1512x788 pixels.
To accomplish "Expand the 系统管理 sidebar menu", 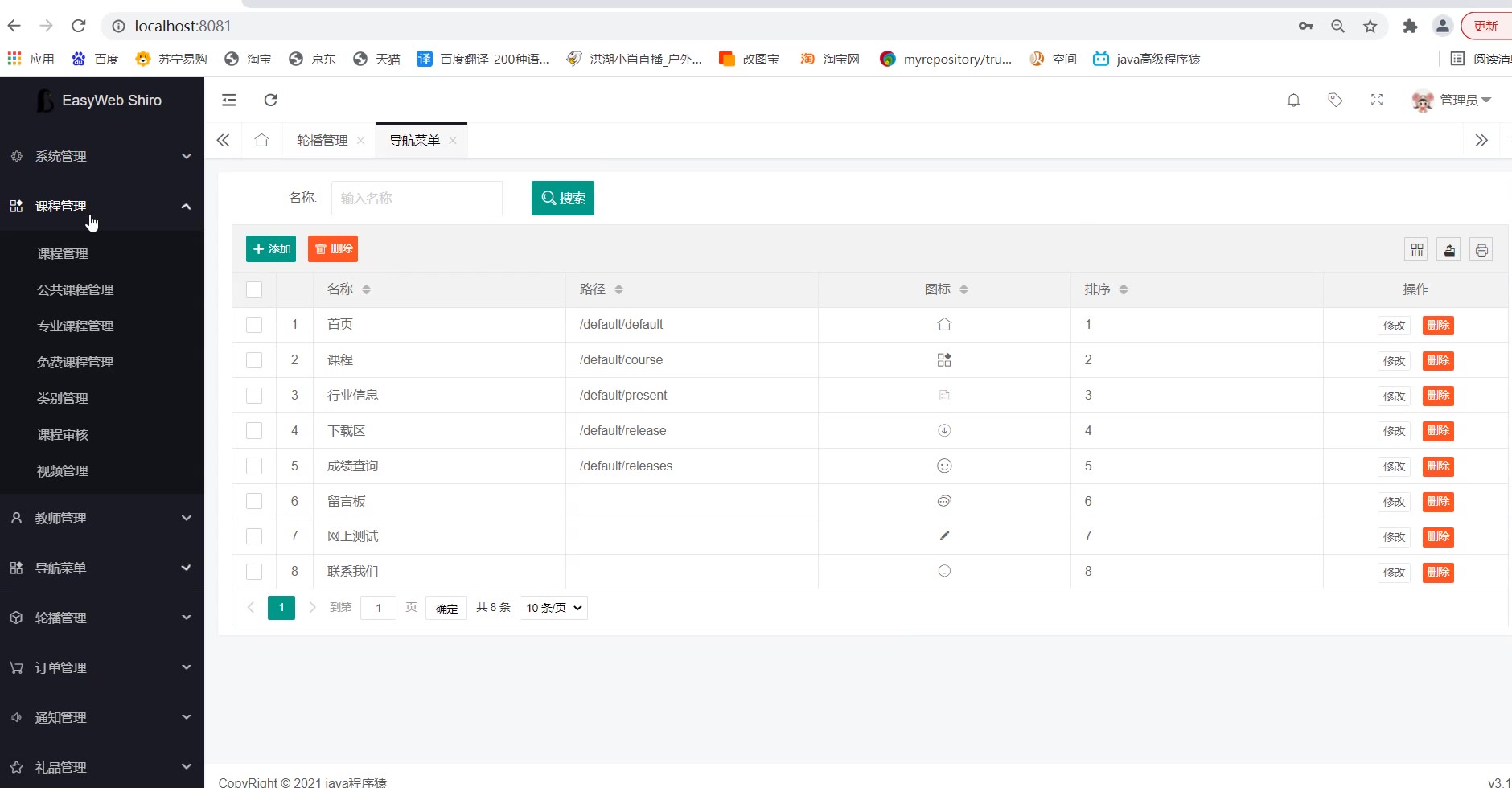I will click(x=101, y=156).
